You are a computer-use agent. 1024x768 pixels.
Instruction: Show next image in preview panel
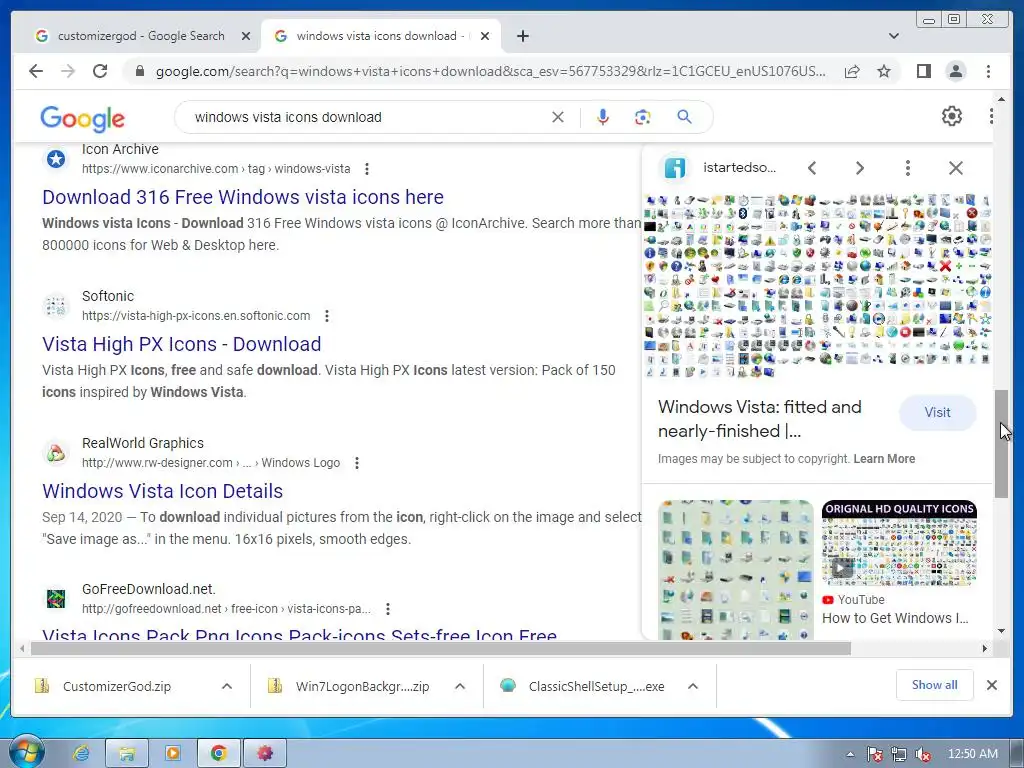click(x=859, y=168)
